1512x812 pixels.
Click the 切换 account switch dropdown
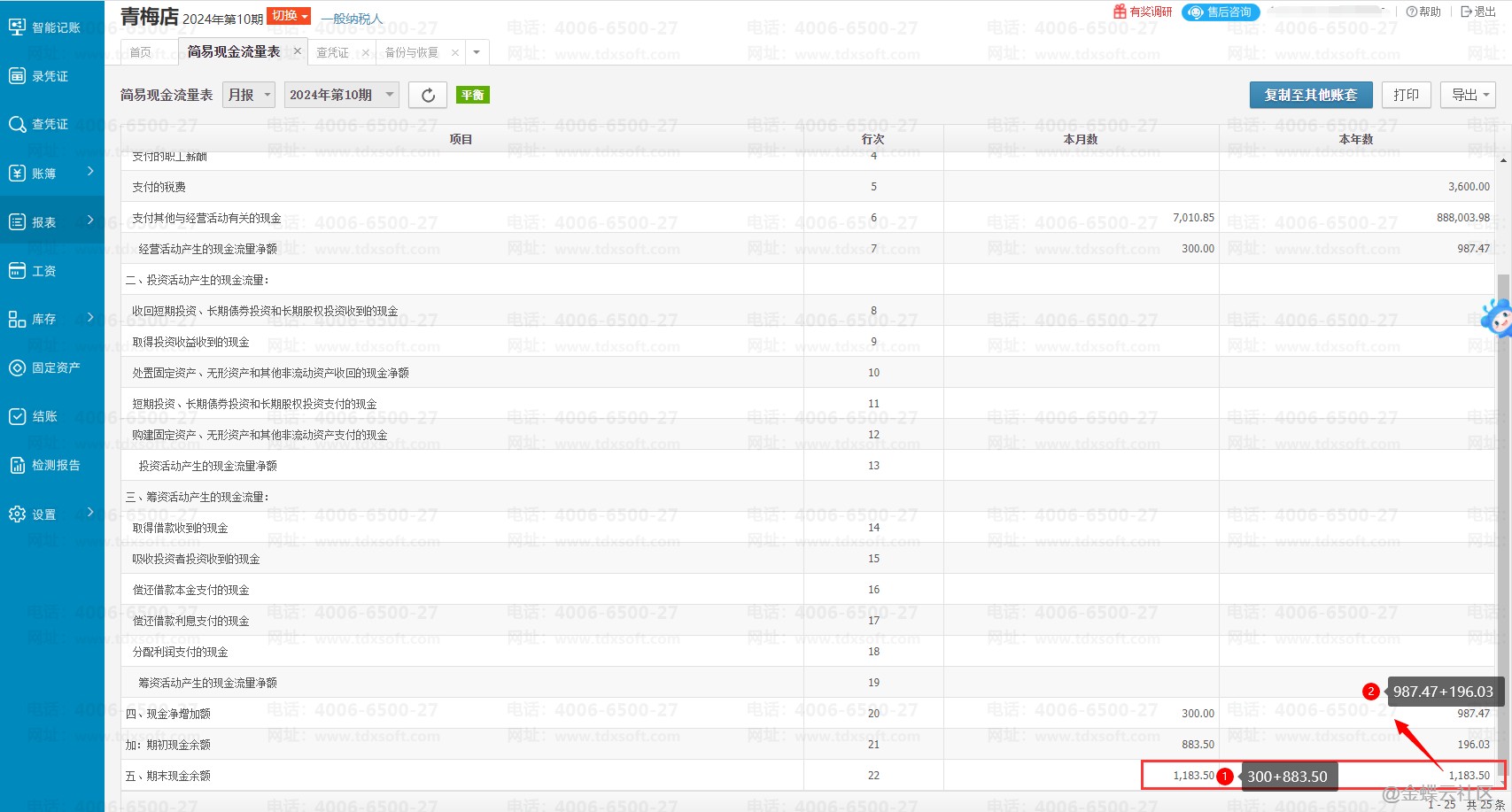pos(289,16)
